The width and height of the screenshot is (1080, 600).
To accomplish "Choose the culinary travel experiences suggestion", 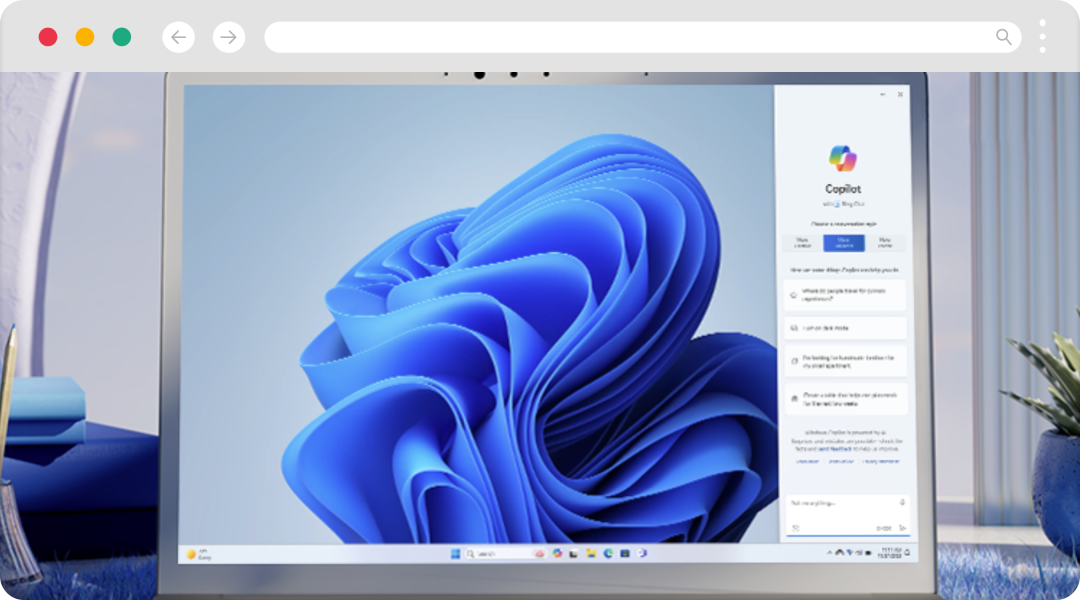I will pos(845,295).
